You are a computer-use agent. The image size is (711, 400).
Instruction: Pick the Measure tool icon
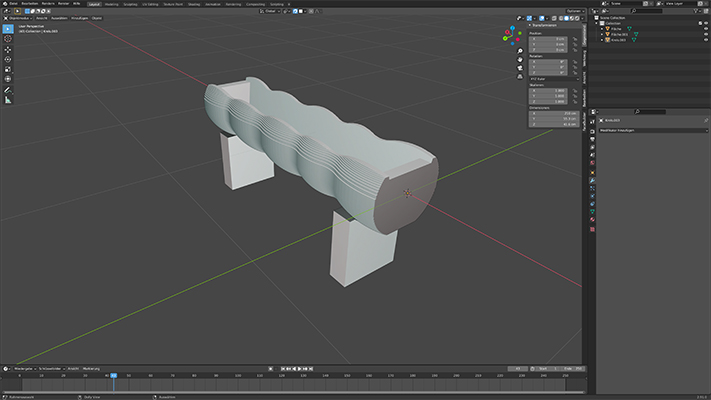[x=8, y=100]
